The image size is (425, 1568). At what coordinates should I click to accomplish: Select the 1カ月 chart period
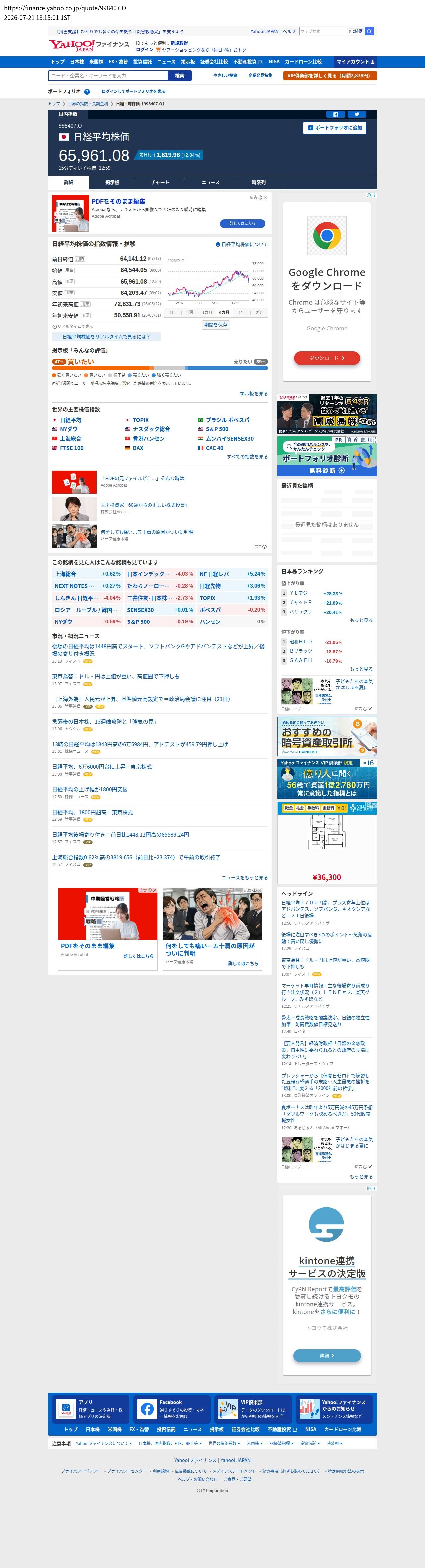[x=207, y=312]
